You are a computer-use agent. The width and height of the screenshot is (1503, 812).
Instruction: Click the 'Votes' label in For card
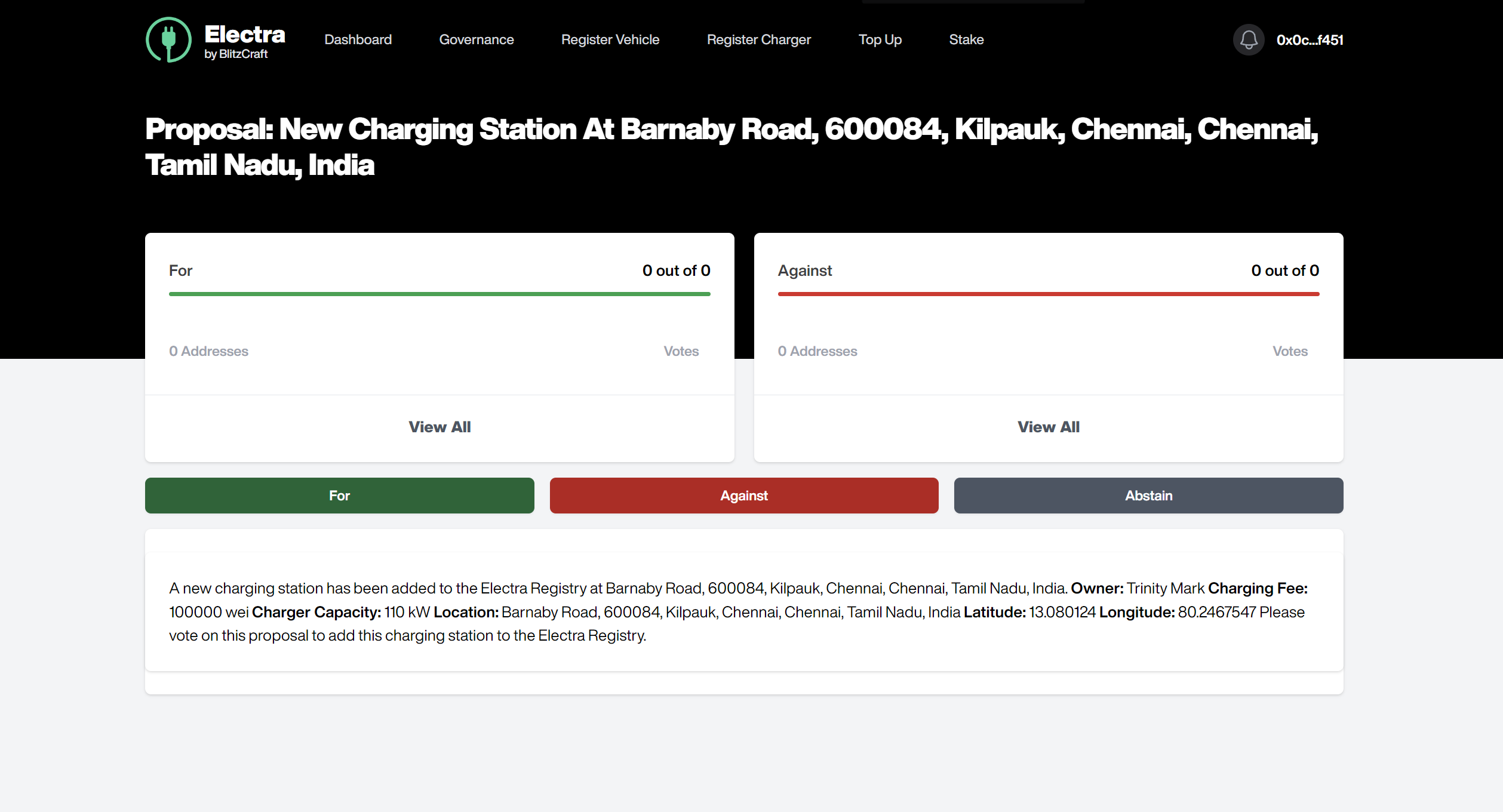tap(681, 351)
